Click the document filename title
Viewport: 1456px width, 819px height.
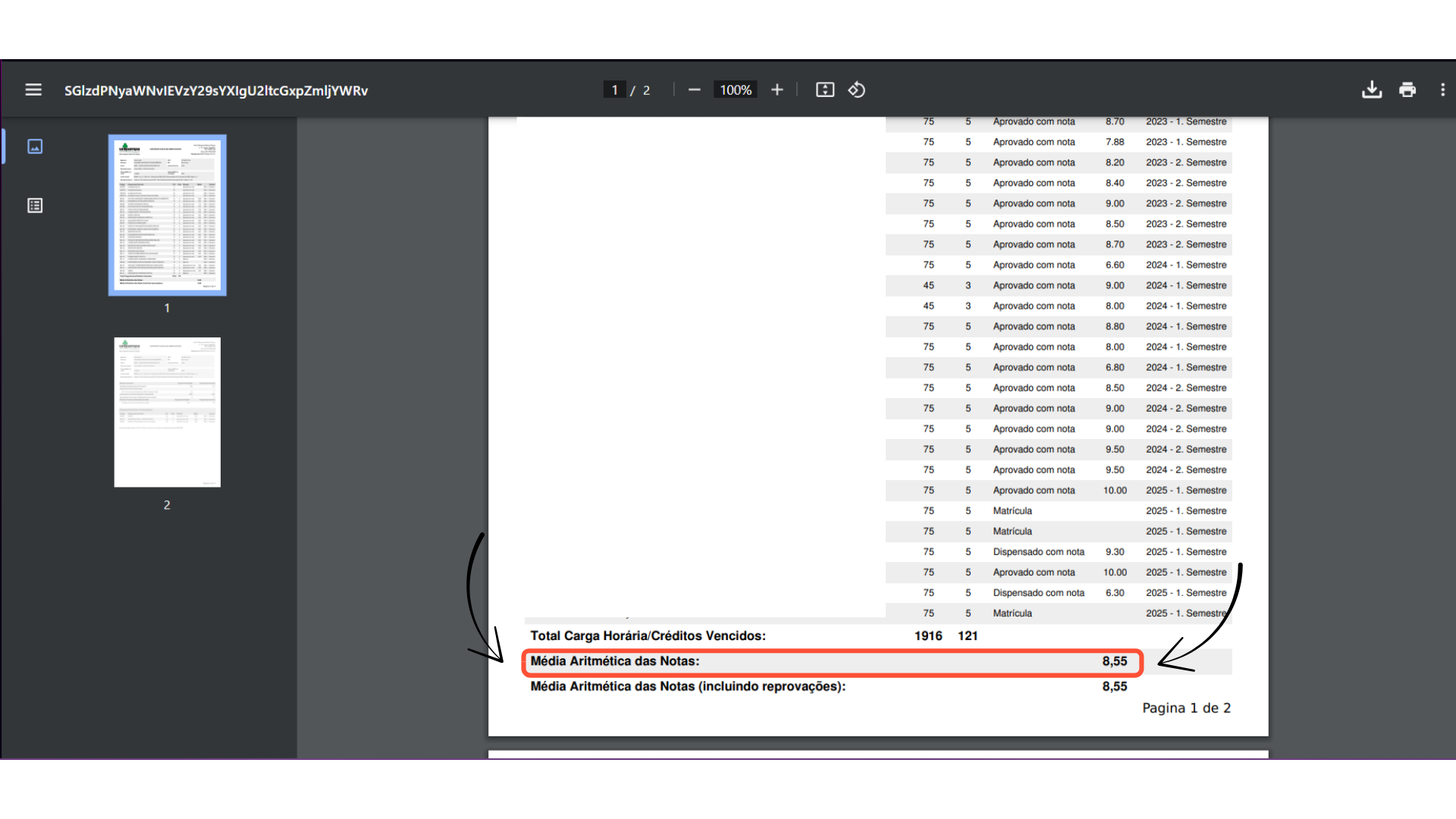point(216,90)
